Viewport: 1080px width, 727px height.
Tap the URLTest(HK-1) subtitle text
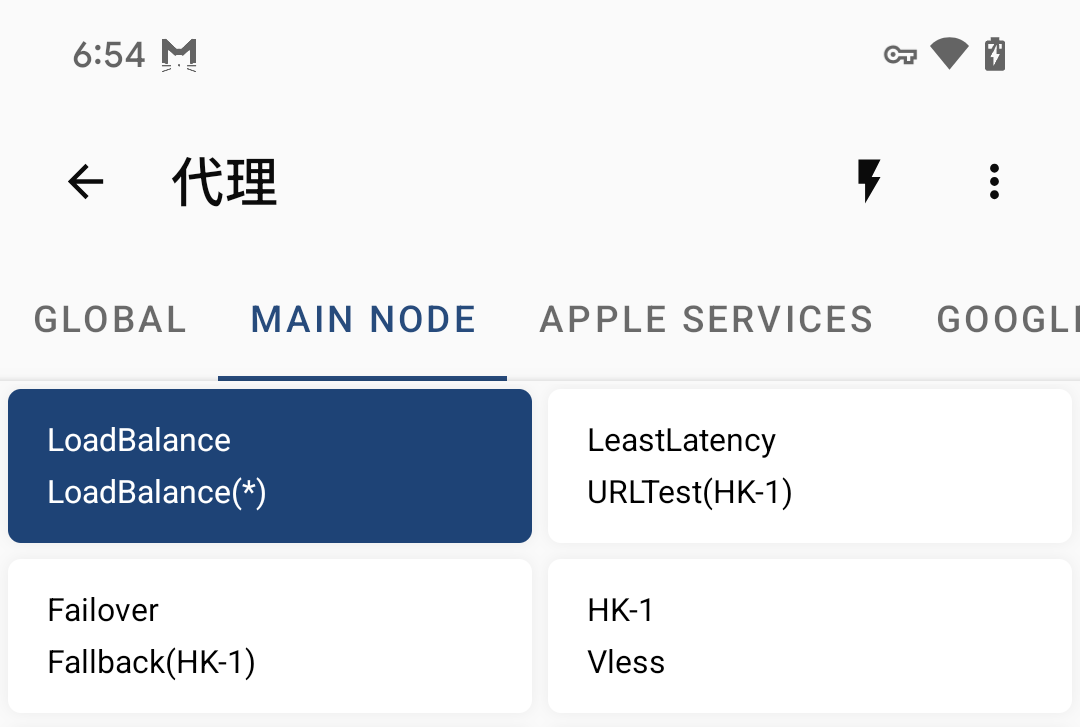(x=689, y=493)
